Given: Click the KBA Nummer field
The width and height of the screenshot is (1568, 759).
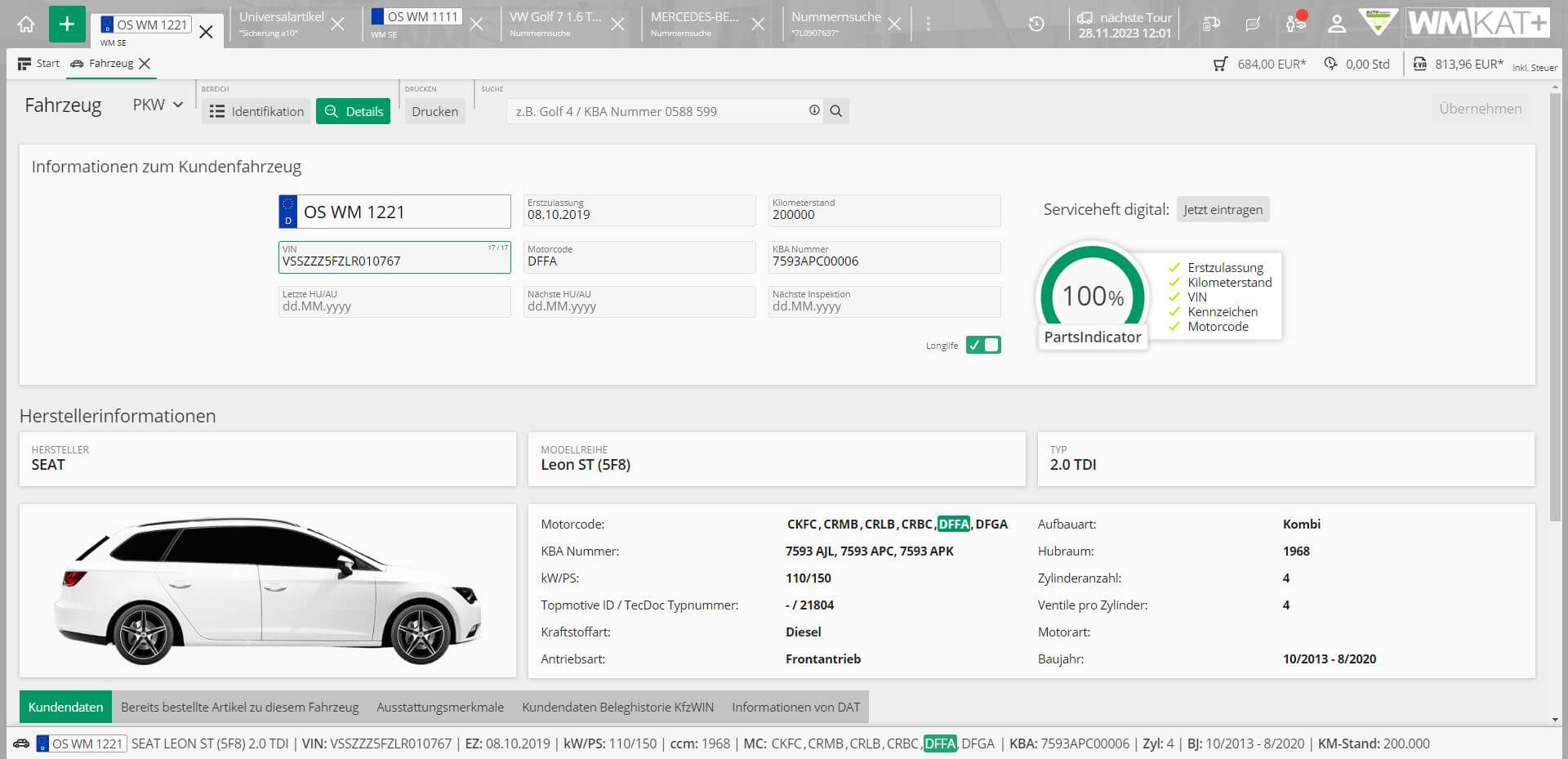Looking at the screenshot, I should coord(884,257).
